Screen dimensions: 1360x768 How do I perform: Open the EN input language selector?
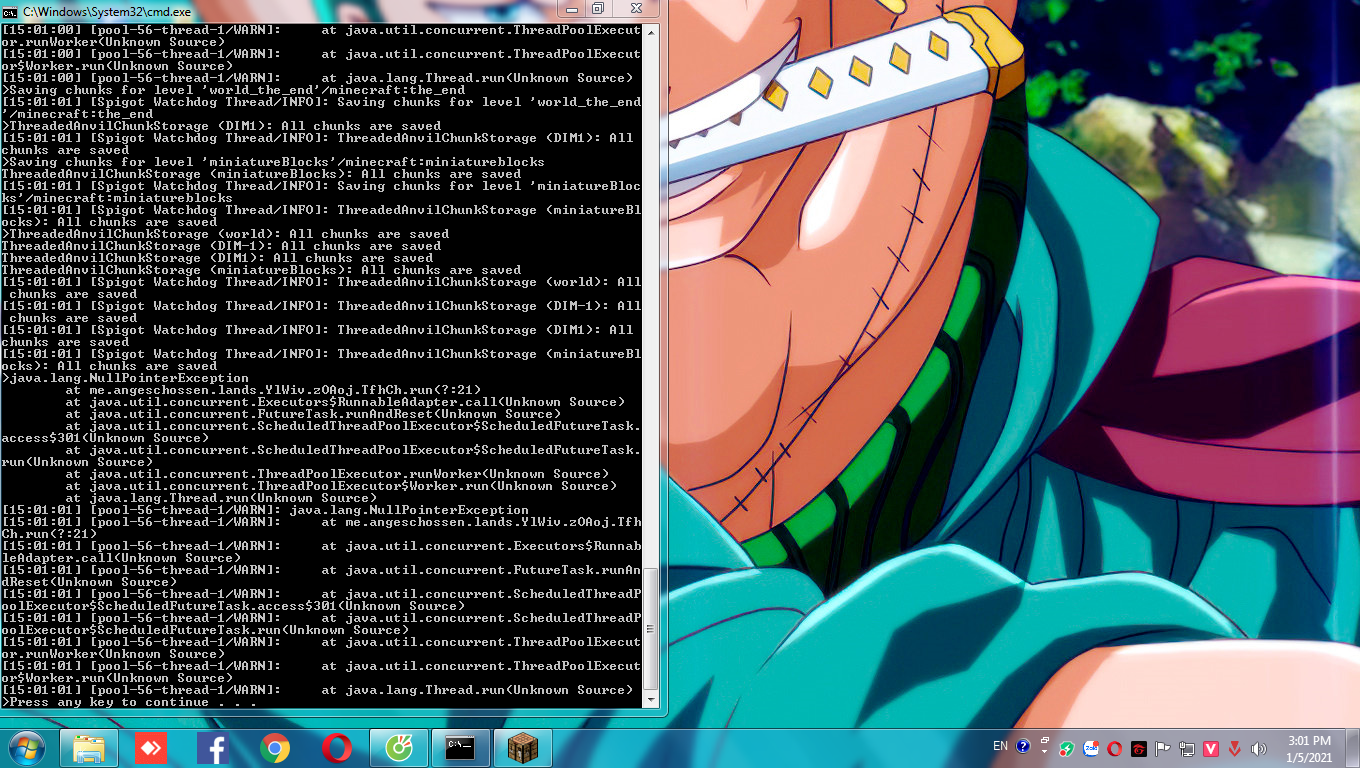pyautogui.click(x=1000, y=746)
